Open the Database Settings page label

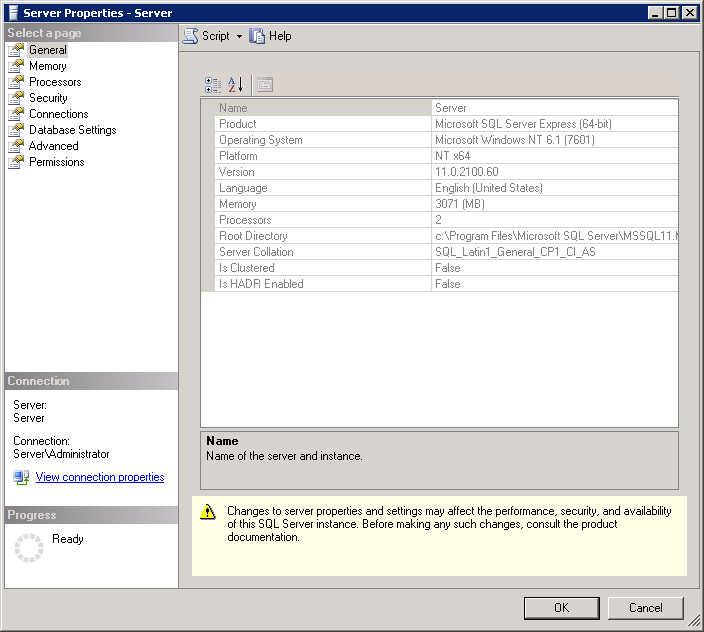click(x=73, y=130)
